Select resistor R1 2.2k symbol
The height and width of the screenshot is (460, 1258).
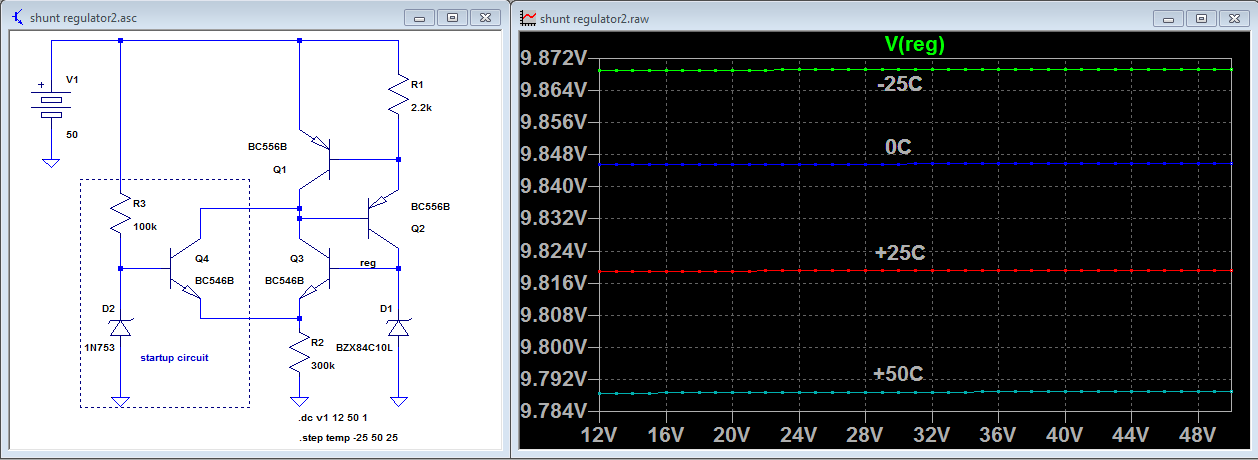pos(399,93)
